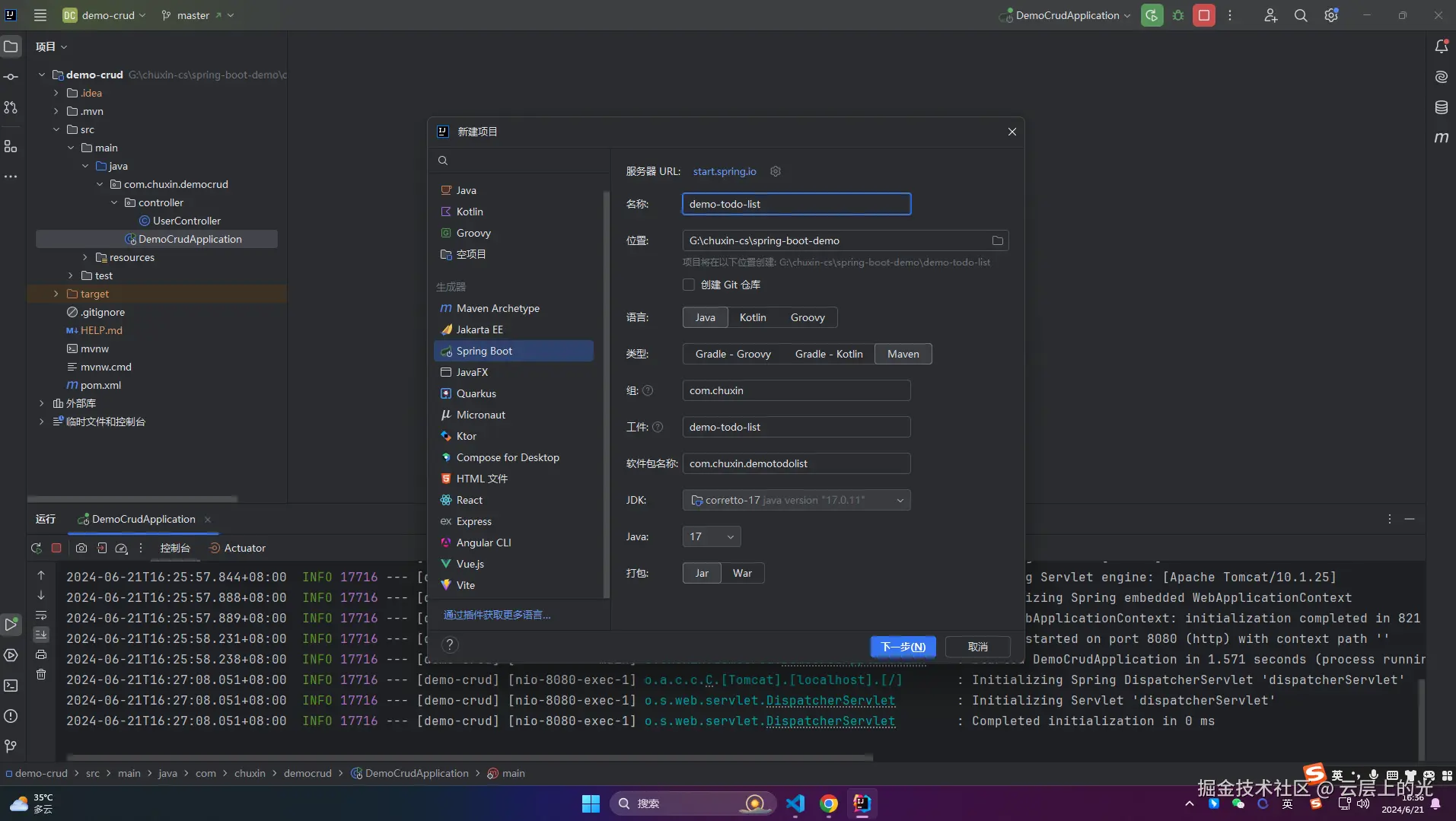Click the 下一步(N) next button
The width and height of the screenshot is (1456, 821).
[x=903, y=647]
